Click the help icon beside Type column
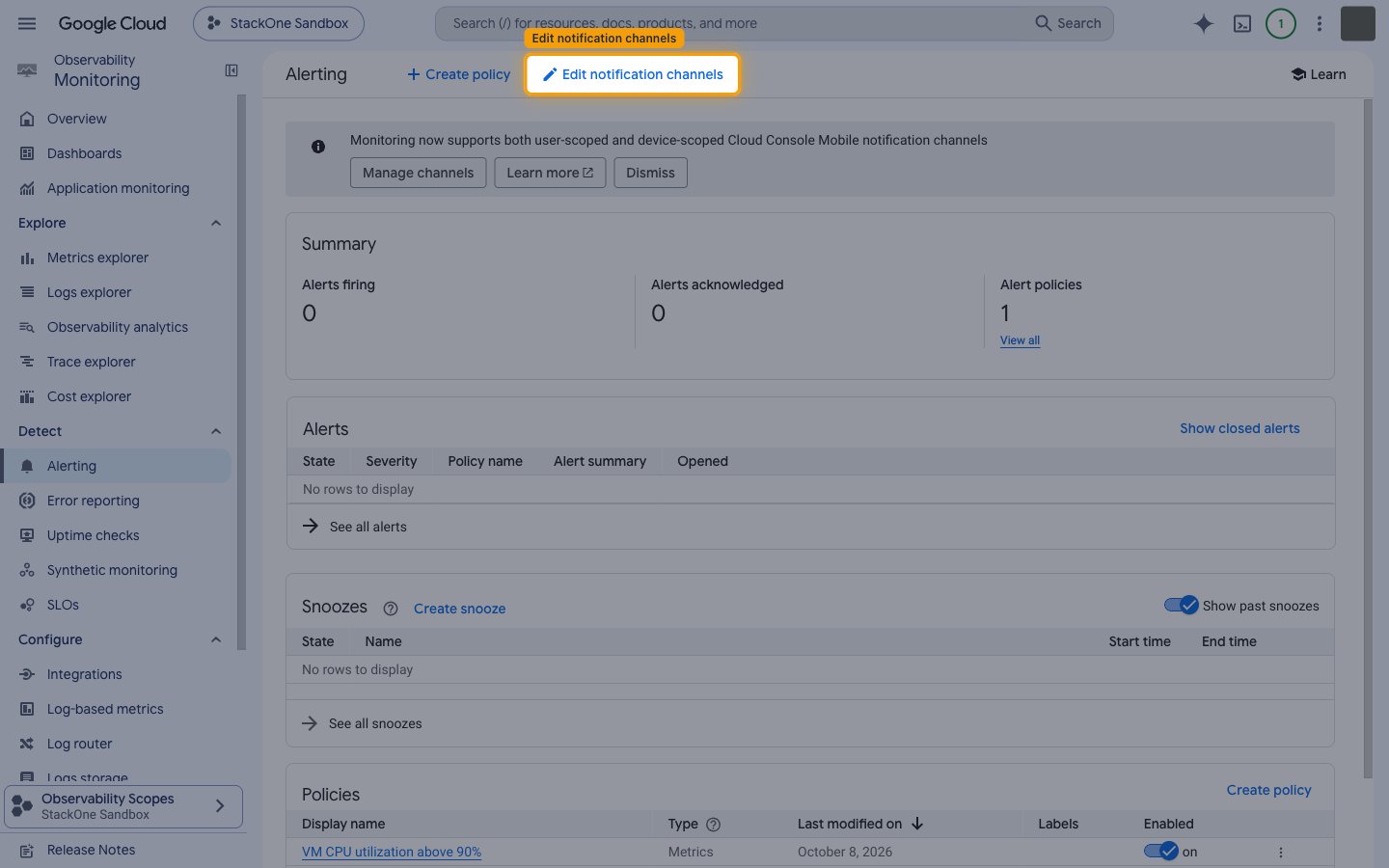This screenshot has height=868, width=1389. pos(714,825)
